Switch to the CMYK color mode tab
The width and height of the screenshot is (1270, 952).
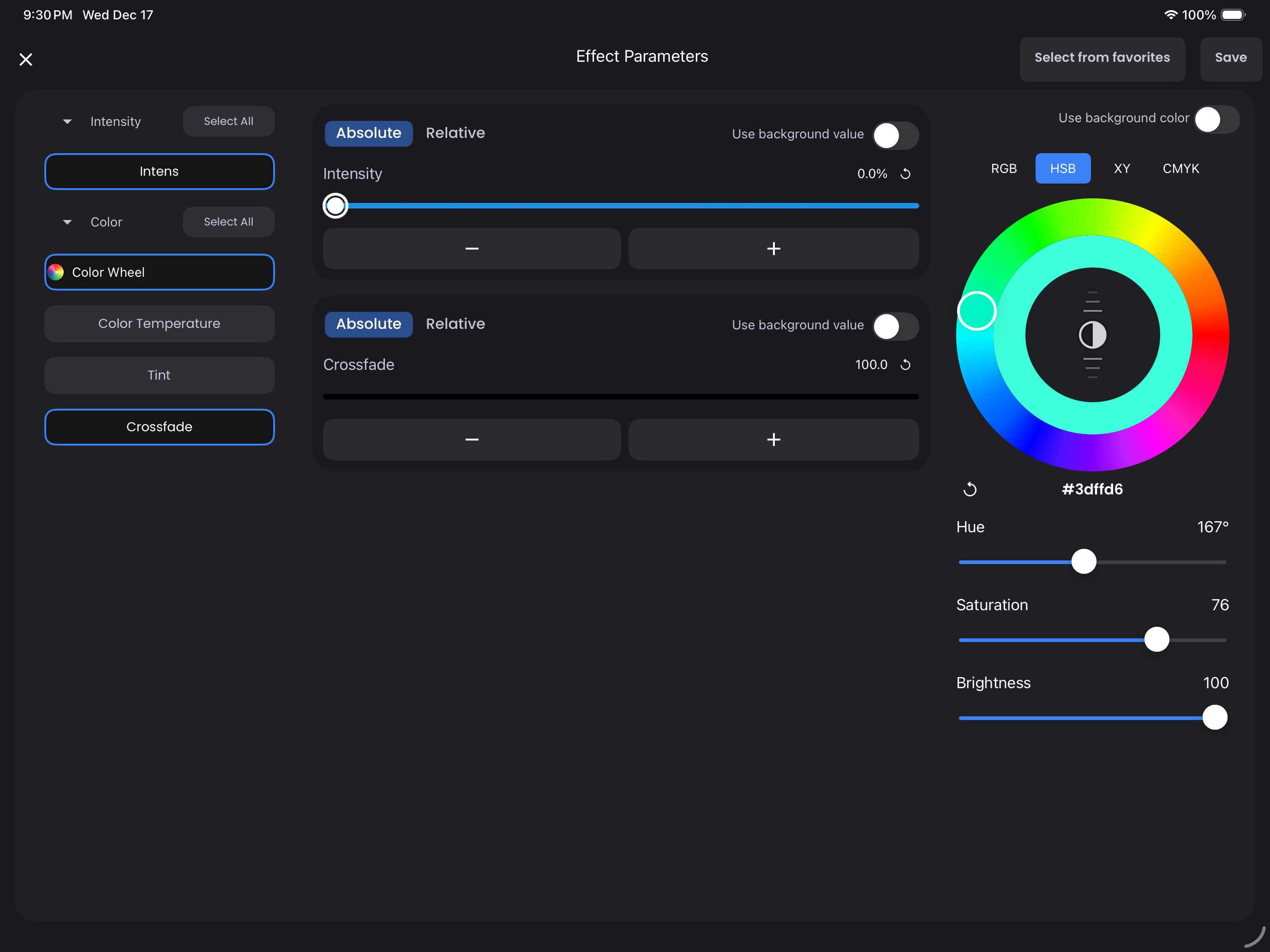pos(1180,169)
